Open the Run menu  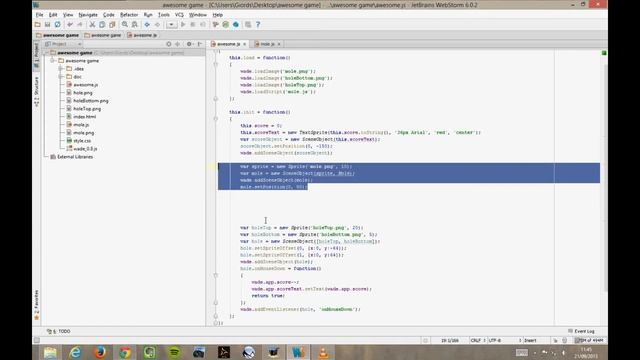(148, 15)
